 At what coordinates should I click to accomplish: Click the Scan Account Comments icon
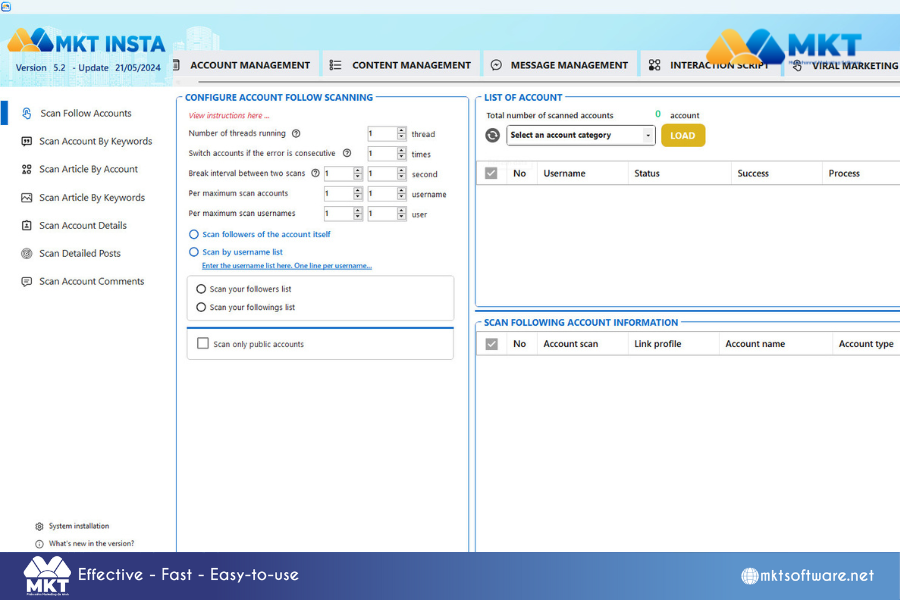(26, 281)
